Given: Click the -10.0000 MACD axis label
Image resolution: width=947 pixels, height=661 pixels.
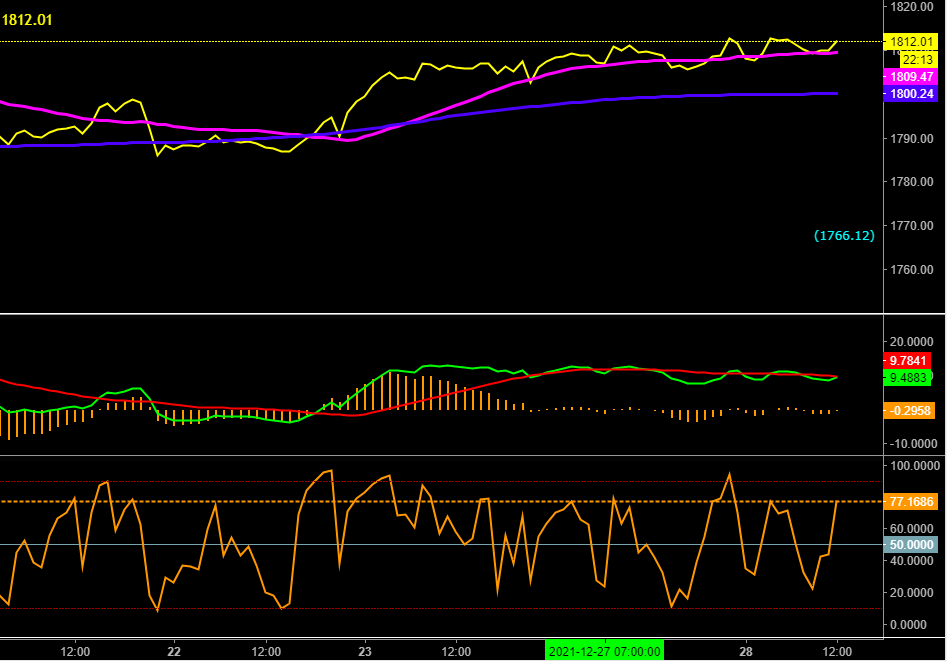Looking at the screenshot, I should coord(913,444).
